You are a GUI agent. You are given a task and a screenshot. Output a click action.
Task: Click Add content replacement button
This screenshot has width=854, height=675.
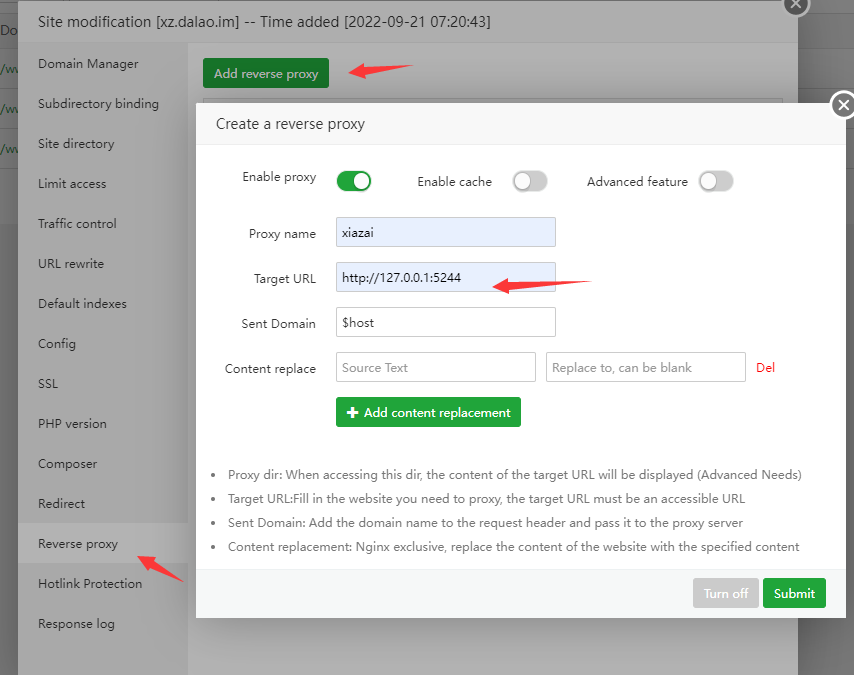[x=428, y=412]
